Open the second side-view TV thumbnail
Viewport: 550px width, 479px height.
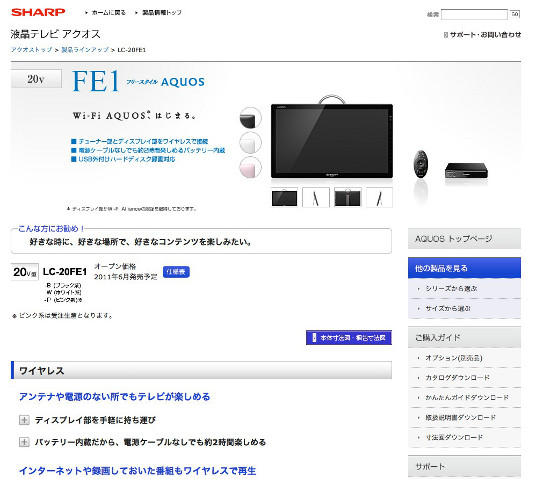click(x=316, y=197)
